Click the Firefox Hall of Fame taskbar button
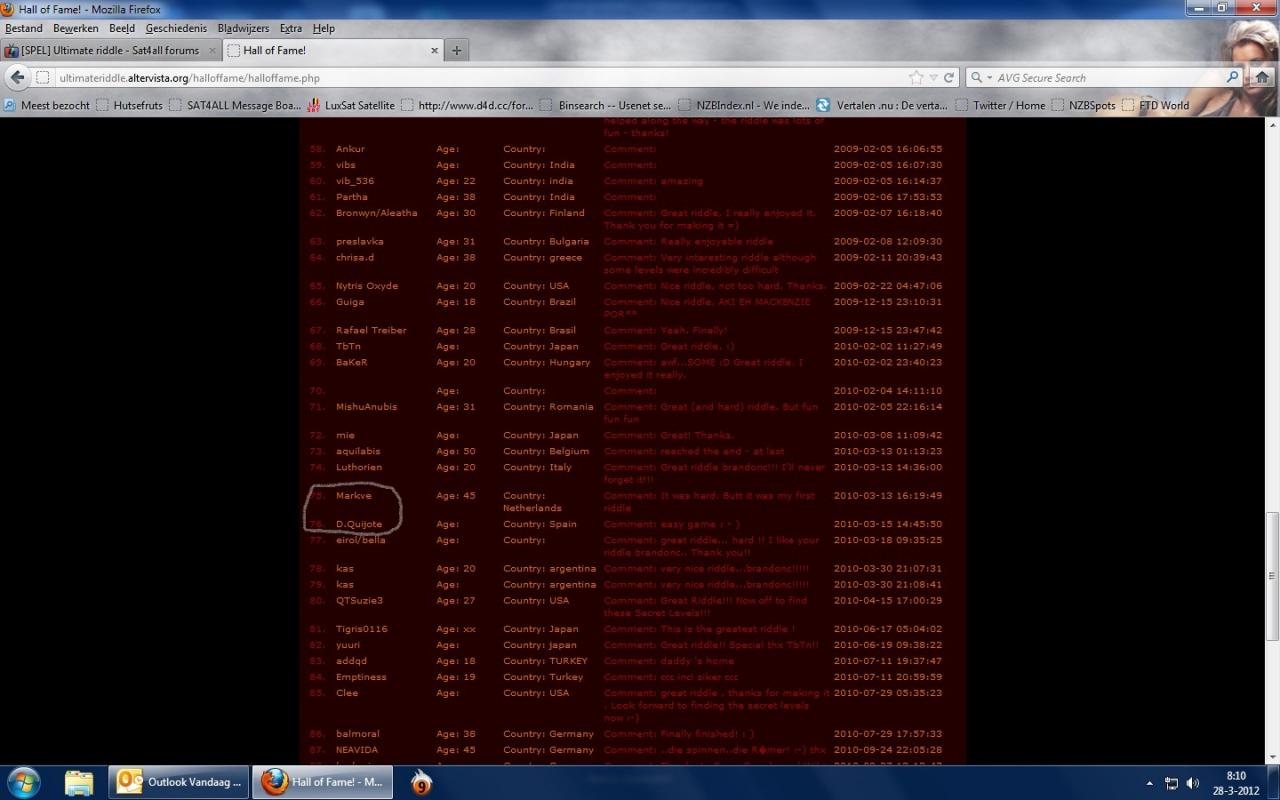1280x800 pixels. (x=323, y=782)
